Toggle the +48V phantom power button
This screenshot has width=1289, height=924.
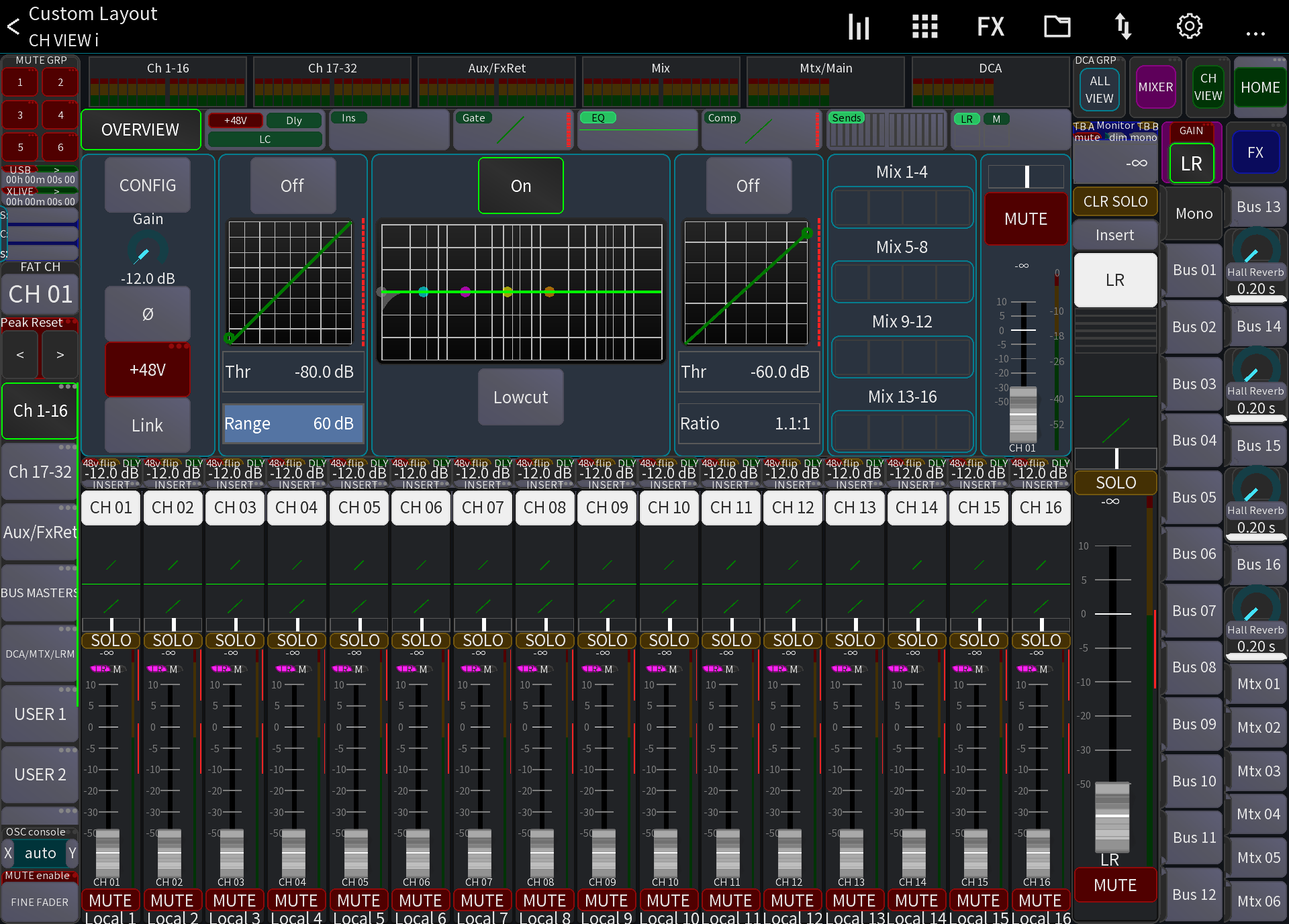click(148, 370)
